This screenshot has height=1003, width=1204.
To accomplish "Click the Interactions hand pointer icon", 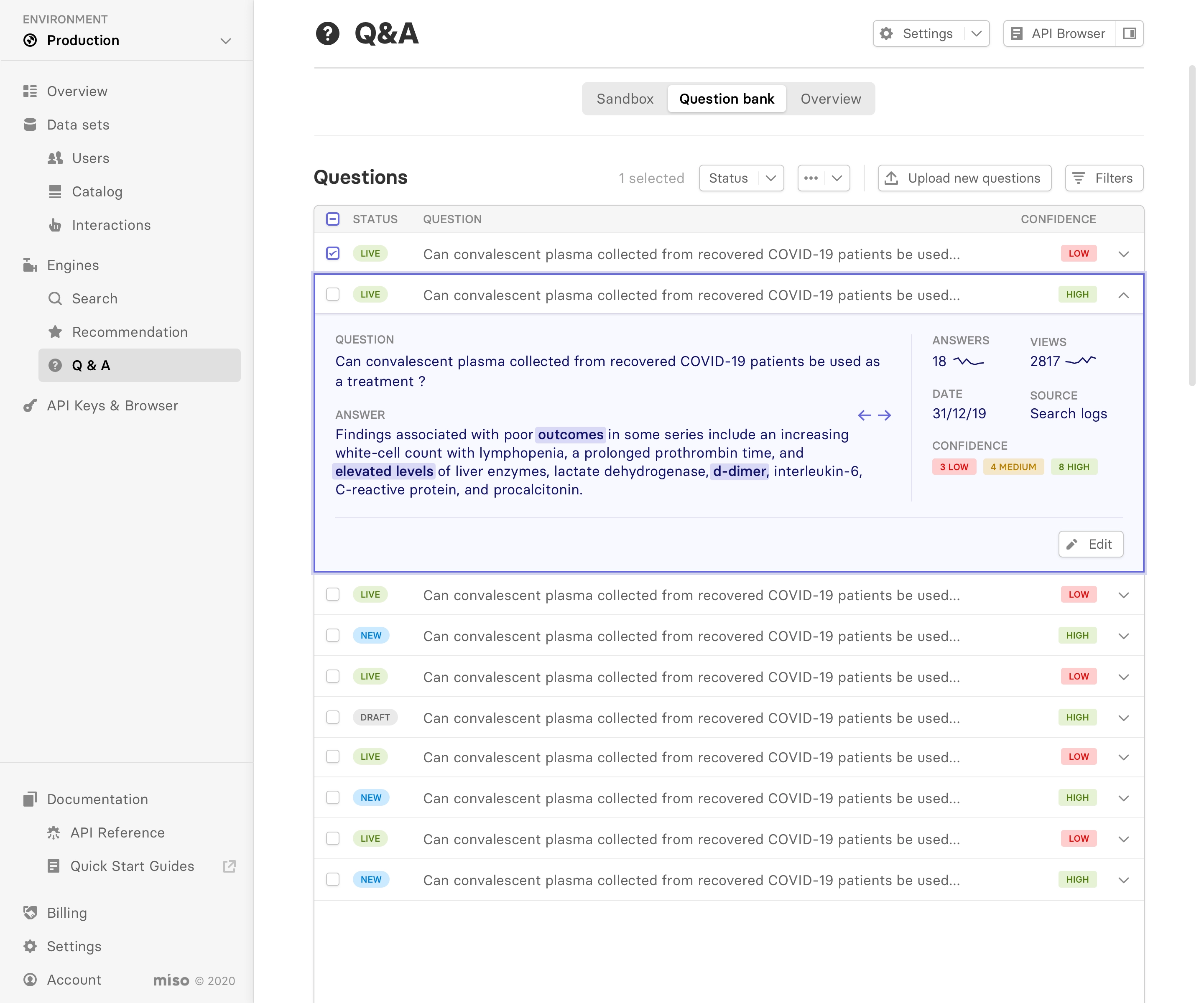I will coord(55,225).
